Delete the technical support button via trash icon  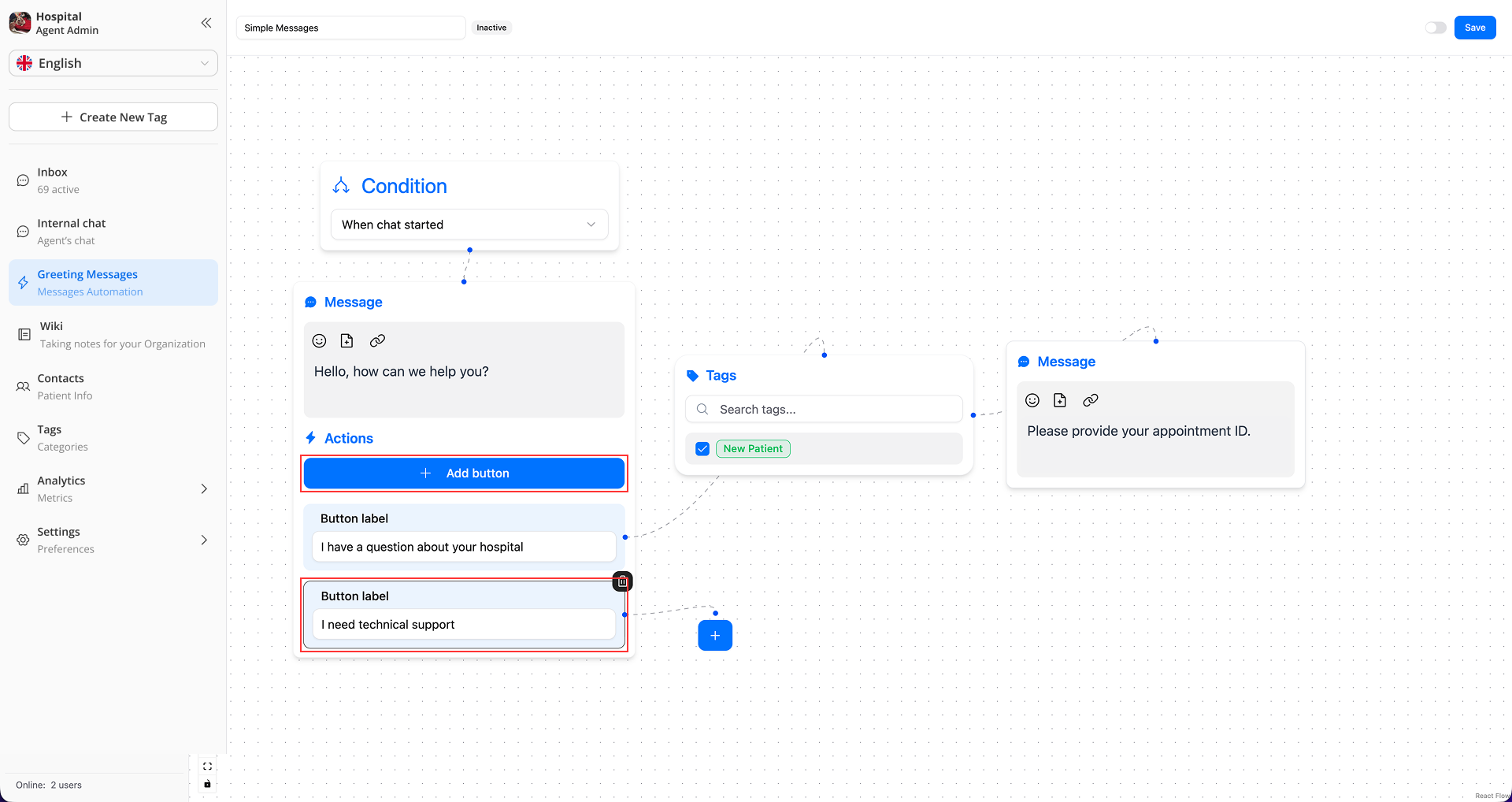click(x=622, y=581)
